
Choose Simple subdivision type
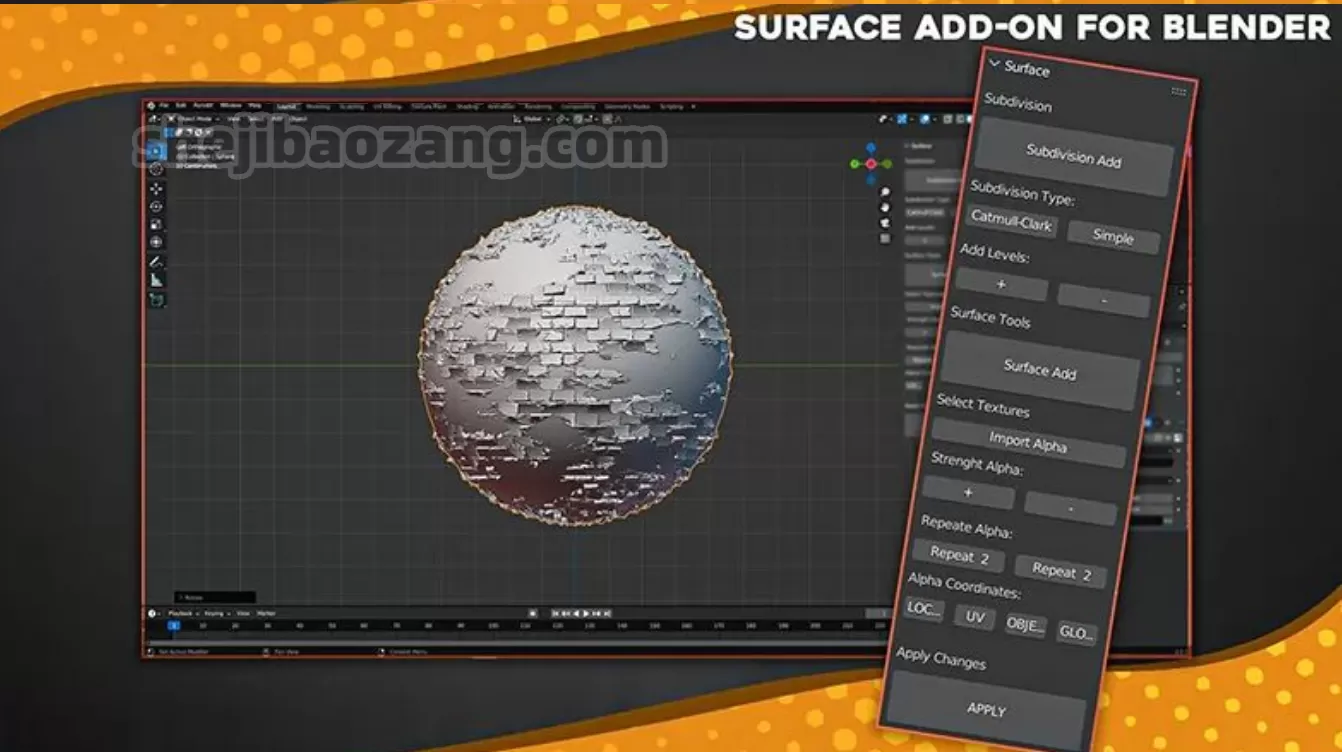point(1113,238)
